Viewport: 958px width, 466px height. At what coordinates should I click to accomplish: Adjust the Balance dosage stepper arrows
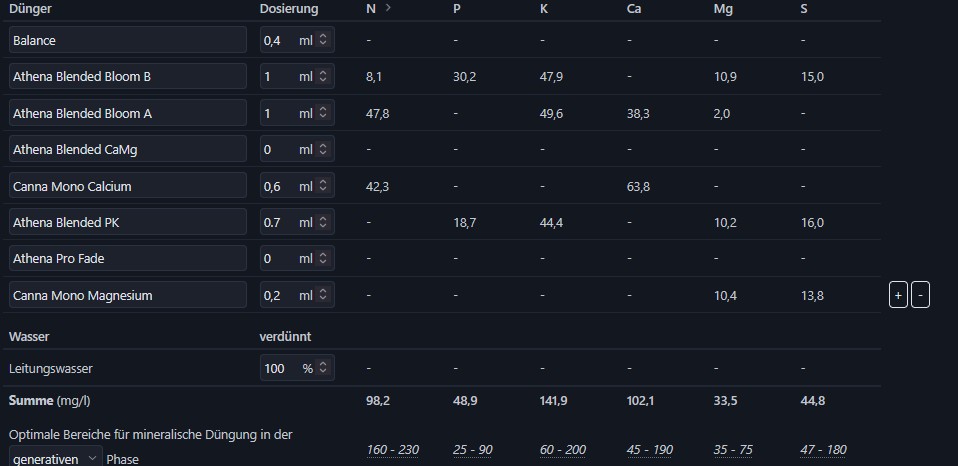(x=323, y=41)
